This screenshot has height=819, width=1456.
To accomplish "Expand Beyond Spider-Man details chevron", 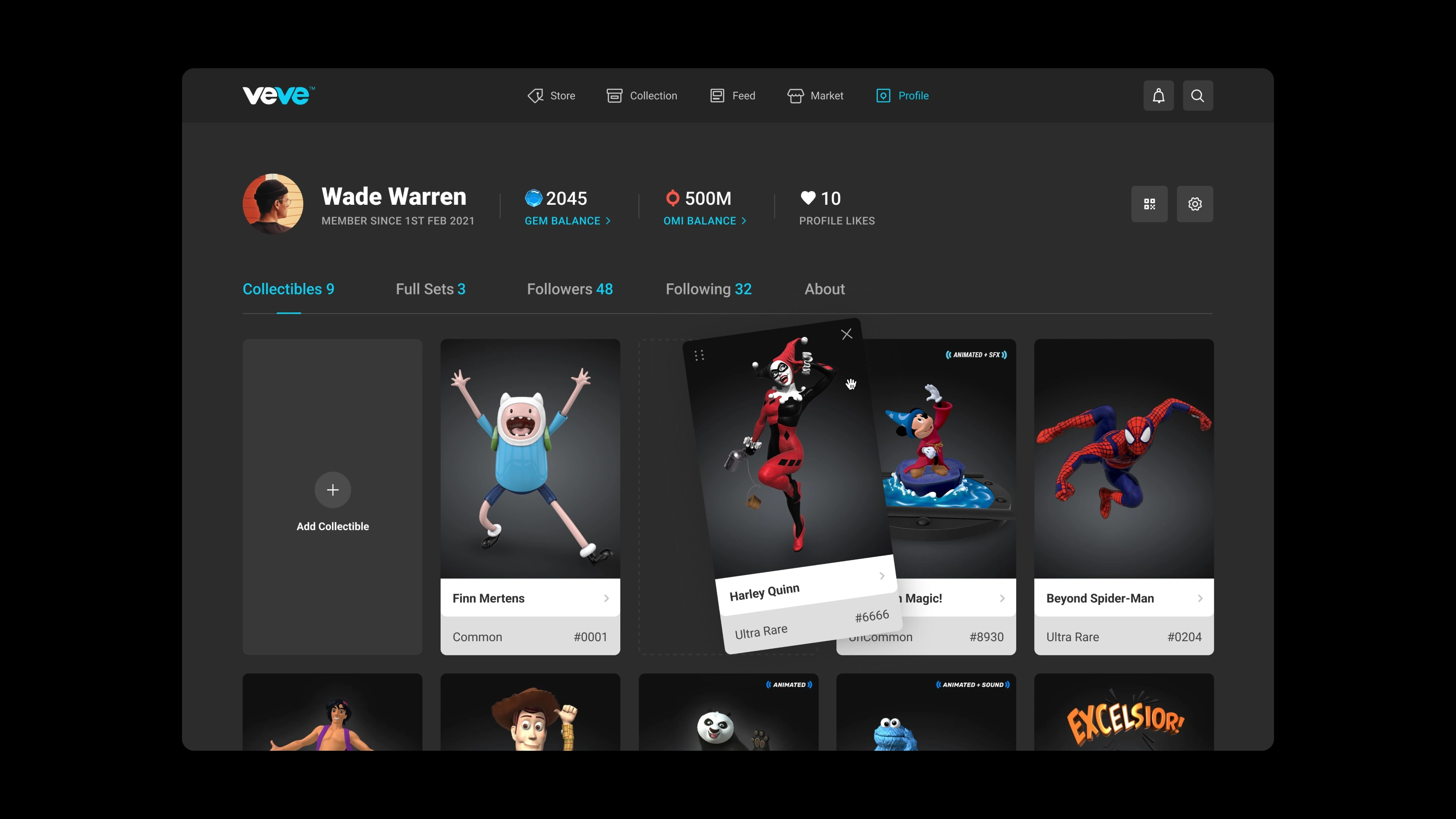I will click(x=1199, y=598).
